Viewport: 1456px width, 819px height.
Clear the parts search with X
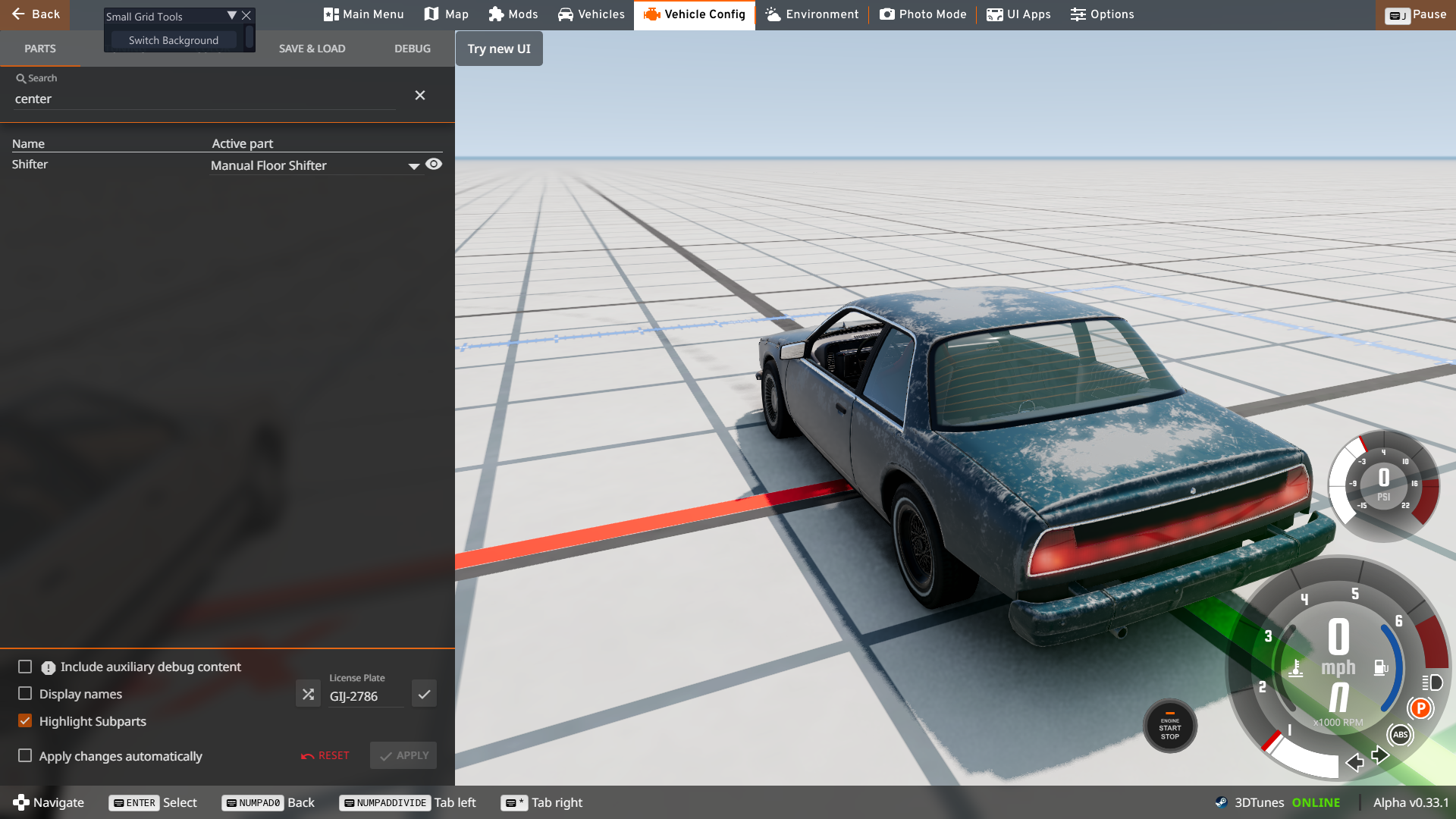420,96
